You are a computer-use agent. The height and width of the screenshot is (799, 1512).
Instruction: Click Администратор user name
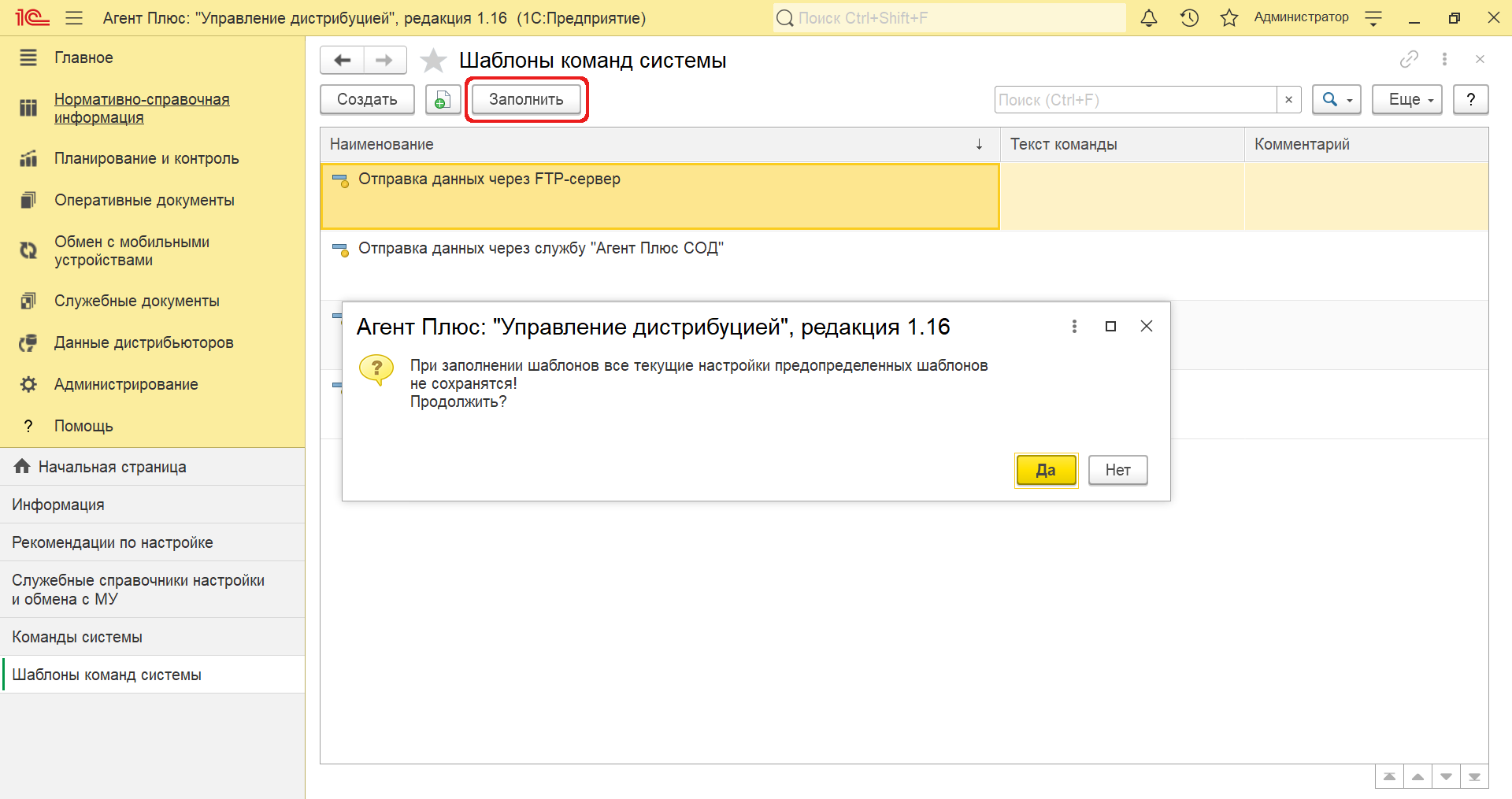(1301, 17)
